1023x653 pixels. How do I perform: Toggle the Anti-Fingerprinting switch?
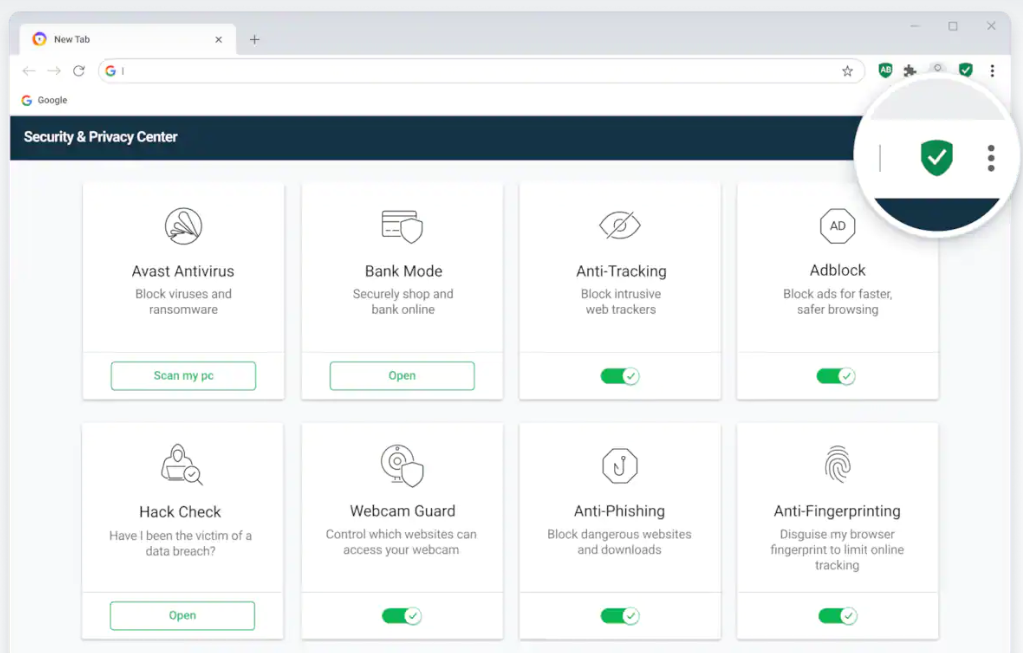point(837,616)
